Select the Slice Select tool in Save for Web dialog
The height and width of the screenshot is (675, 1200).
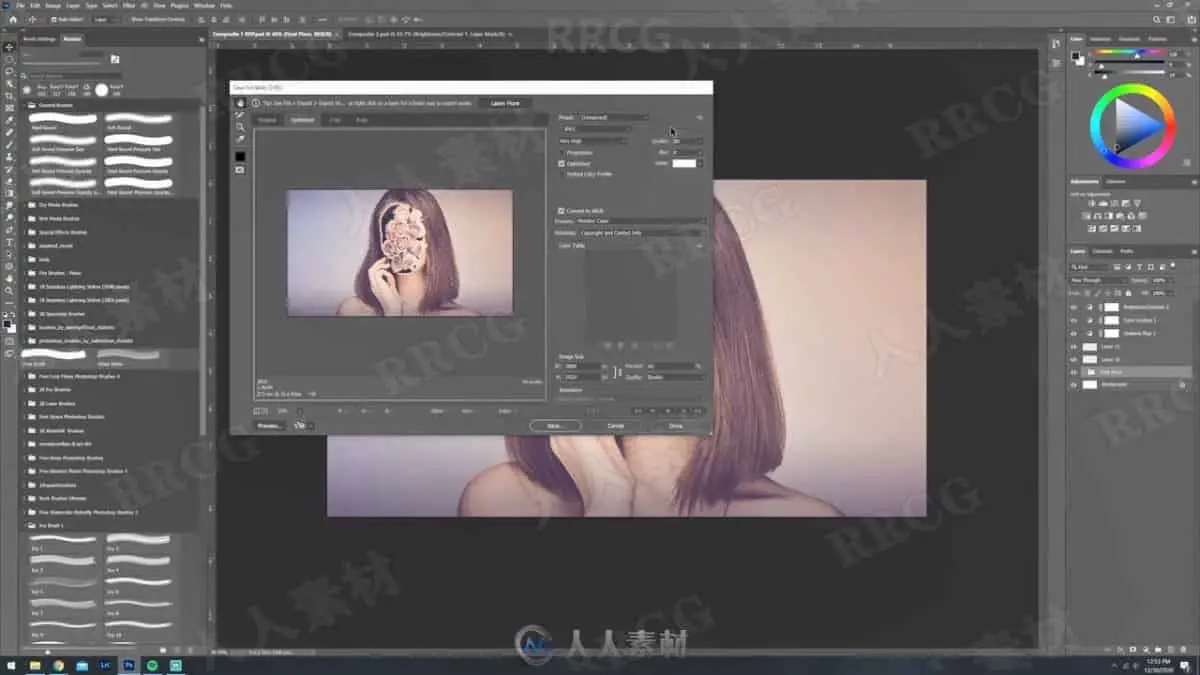[x=240, y=115]
